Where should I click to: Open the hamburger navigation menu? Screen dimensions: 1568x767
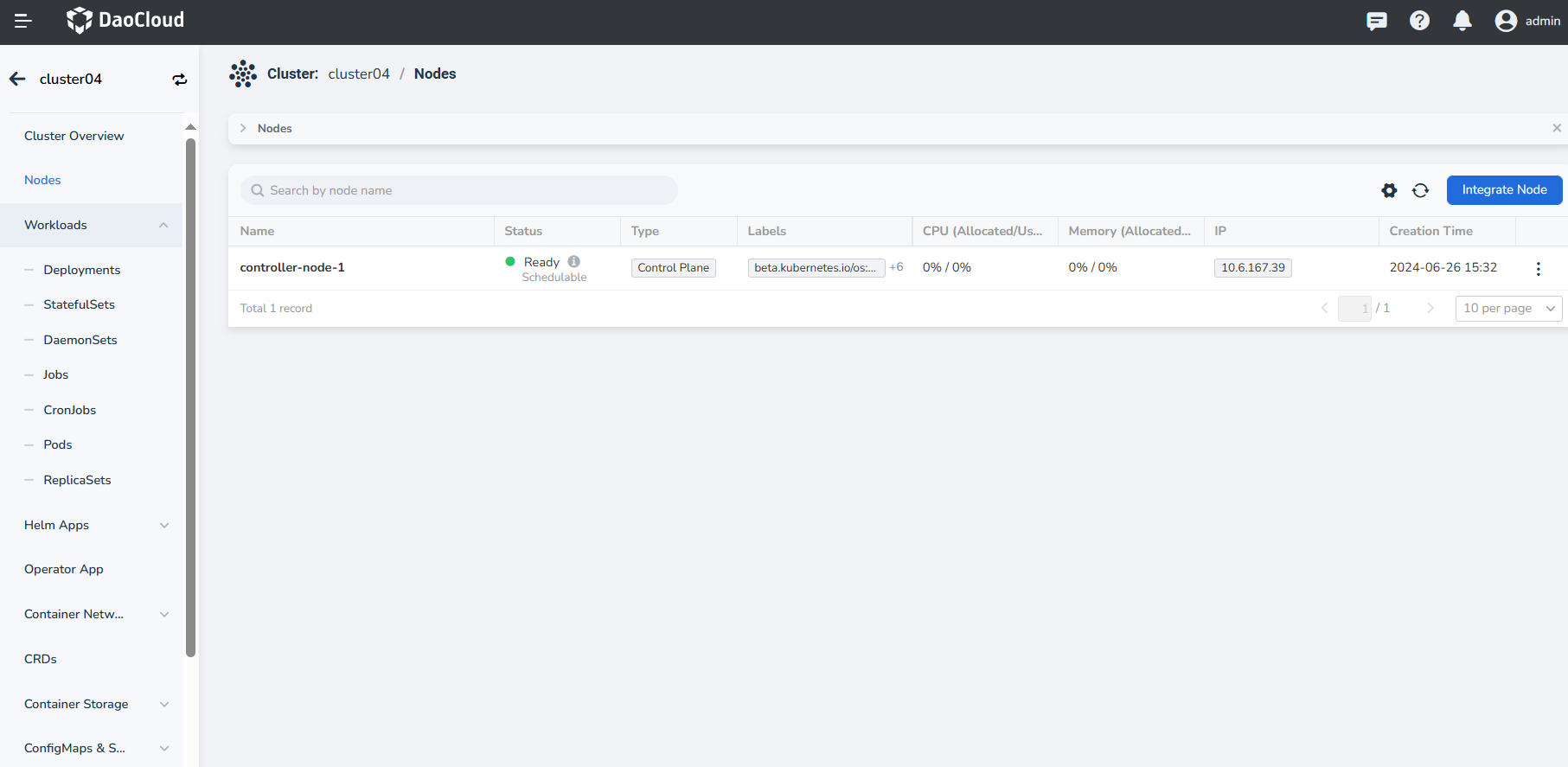click(x=23, y=21)
